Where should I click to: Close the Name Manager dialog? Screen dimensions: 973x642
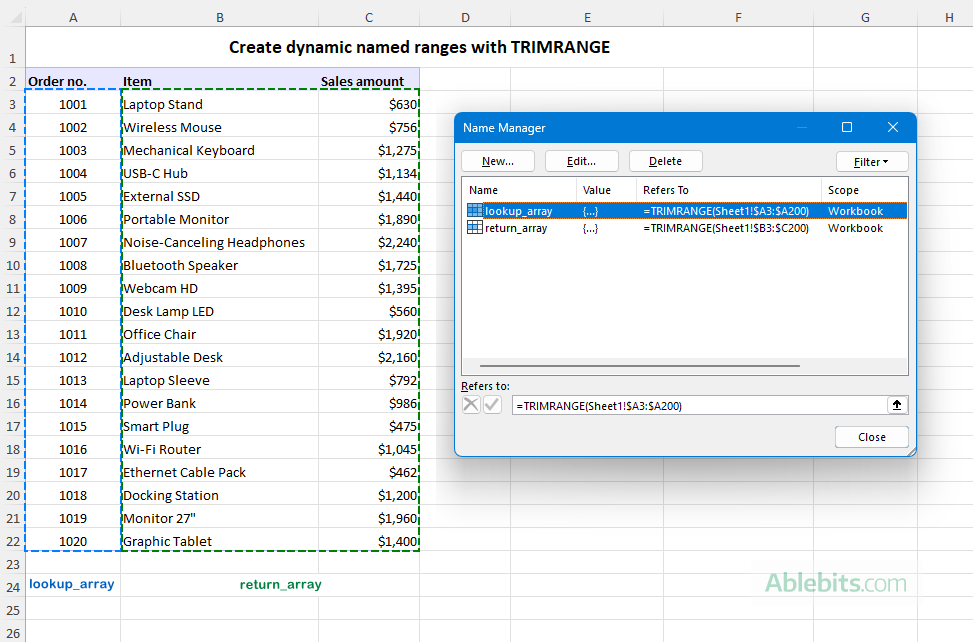(871, 437)
